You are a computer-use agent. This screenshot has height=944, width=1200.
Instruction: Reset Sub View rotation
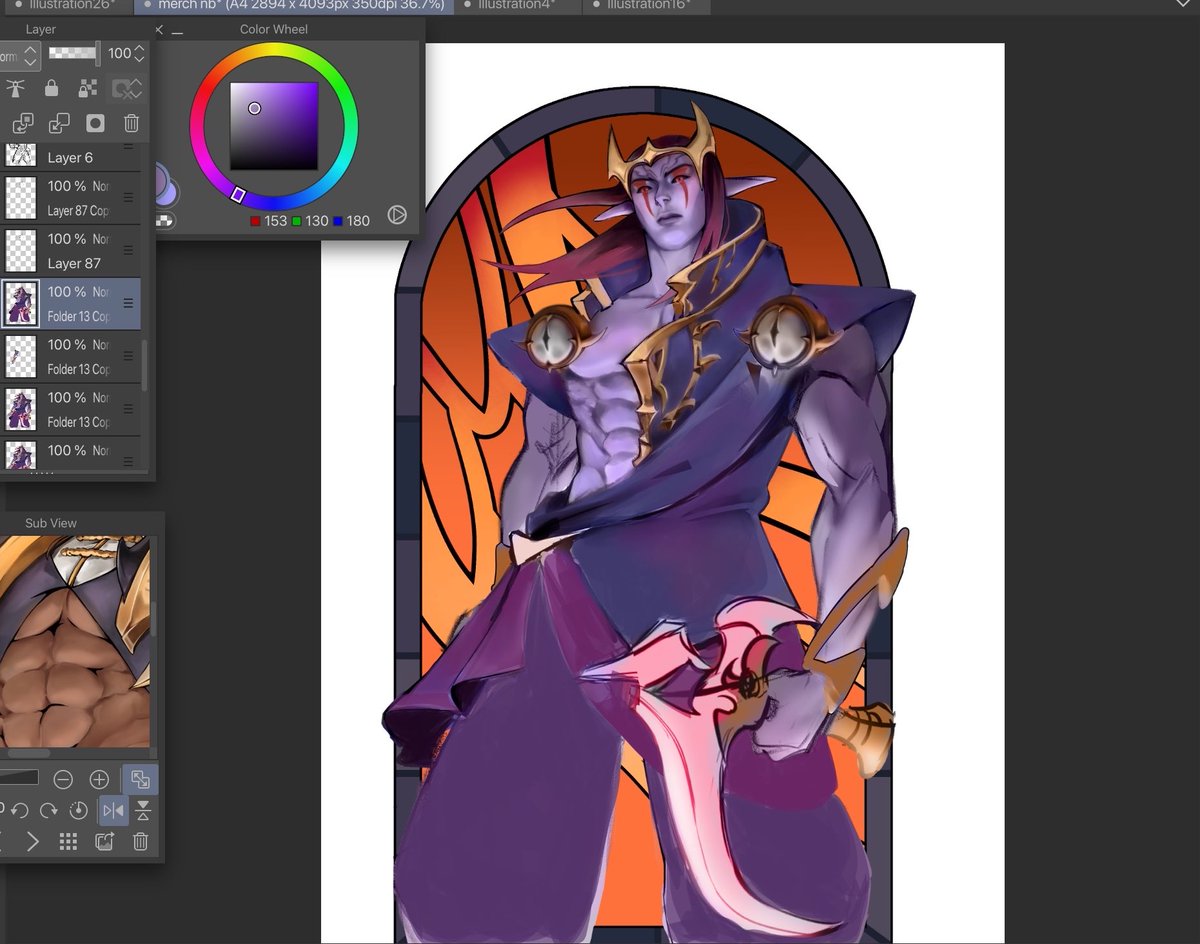(78, 811)
